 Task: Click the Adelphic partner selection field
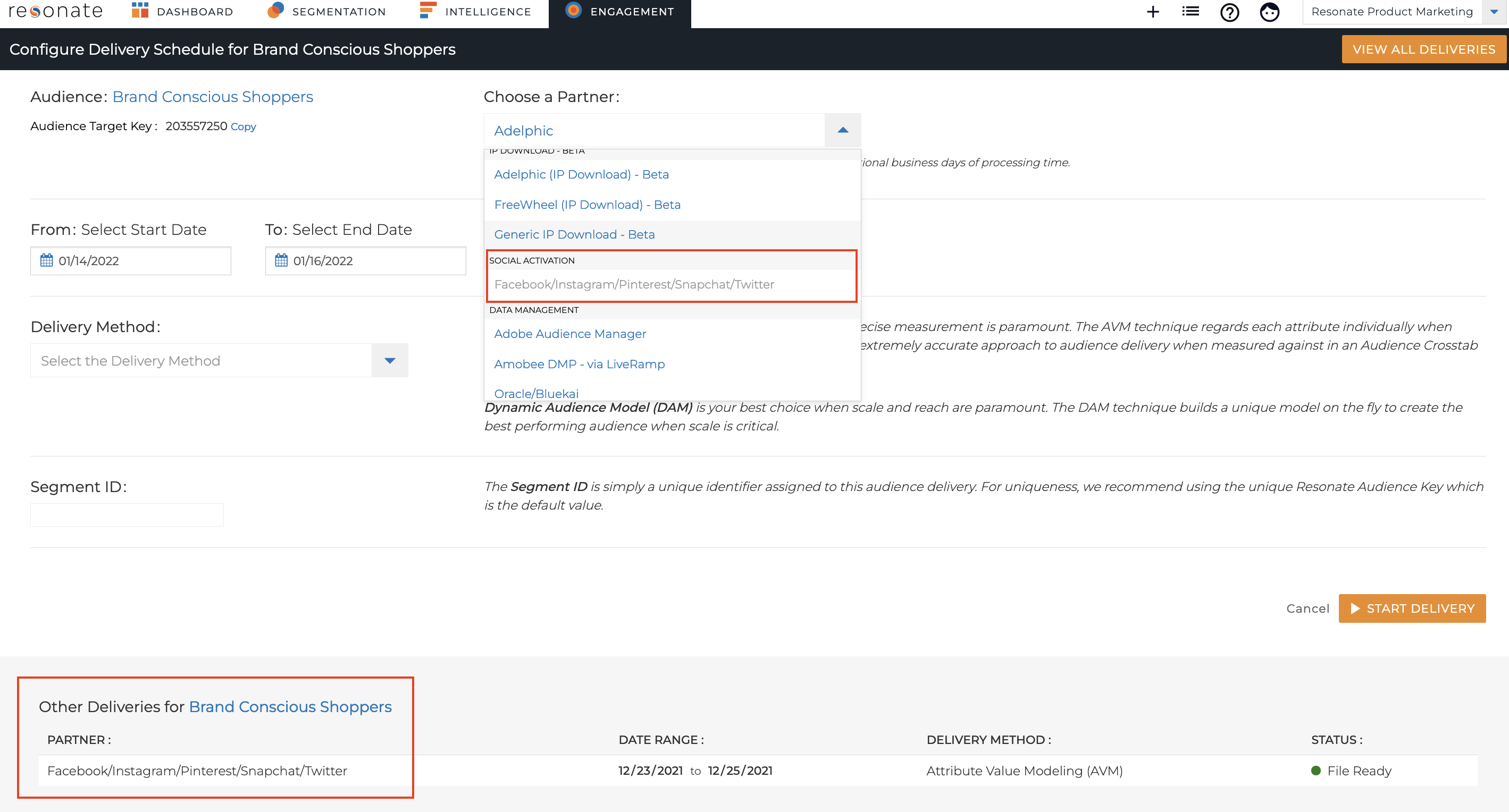[x=655, y=130]
